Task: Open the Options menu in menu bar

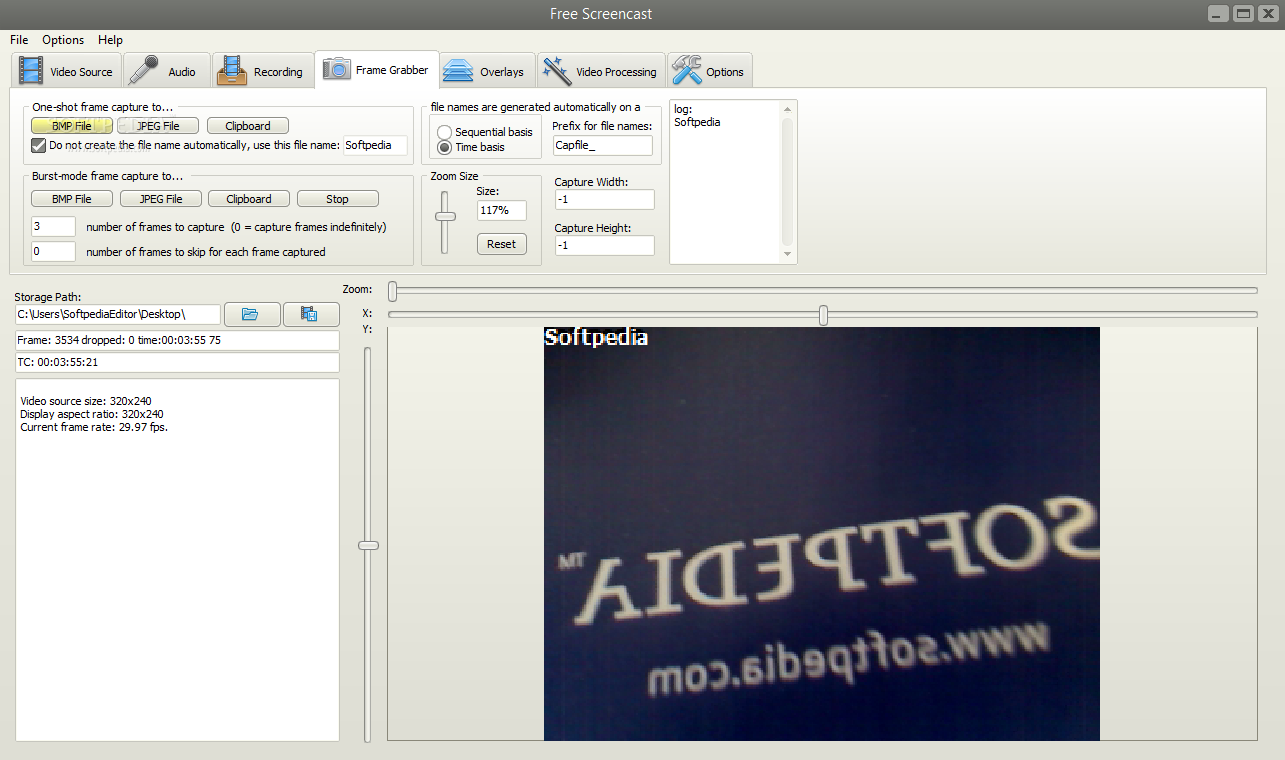Action: (63, 40)
